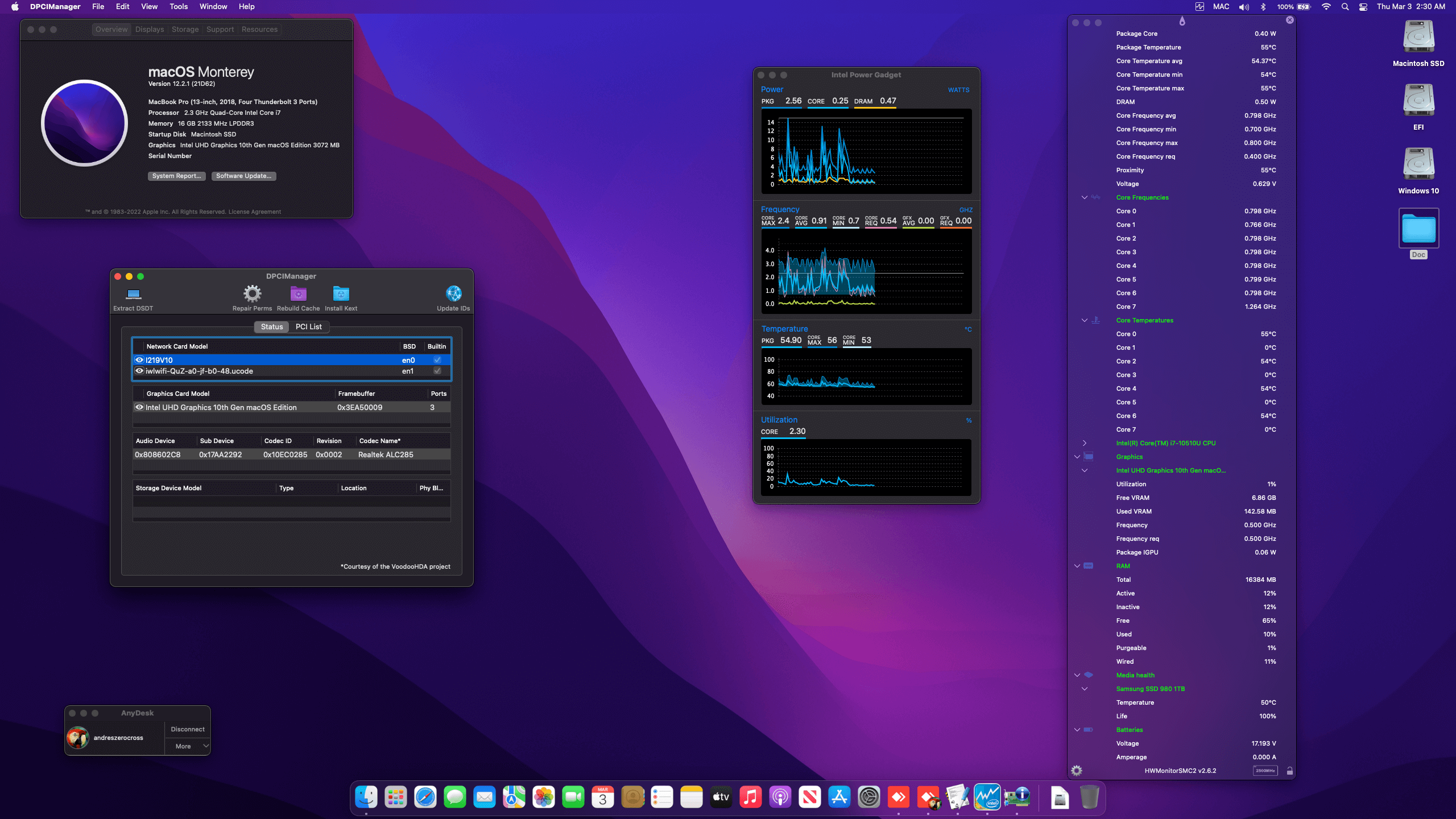Click the Update IDs globe icon
1456x819 pixels.
(453, 294)
